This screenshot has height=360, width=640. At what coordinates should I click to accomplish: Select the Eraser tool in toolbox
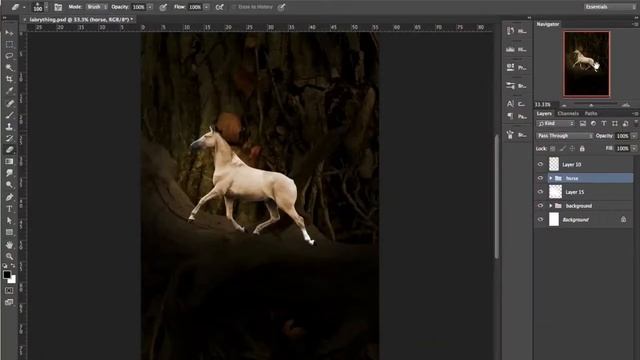pos(9,150)
